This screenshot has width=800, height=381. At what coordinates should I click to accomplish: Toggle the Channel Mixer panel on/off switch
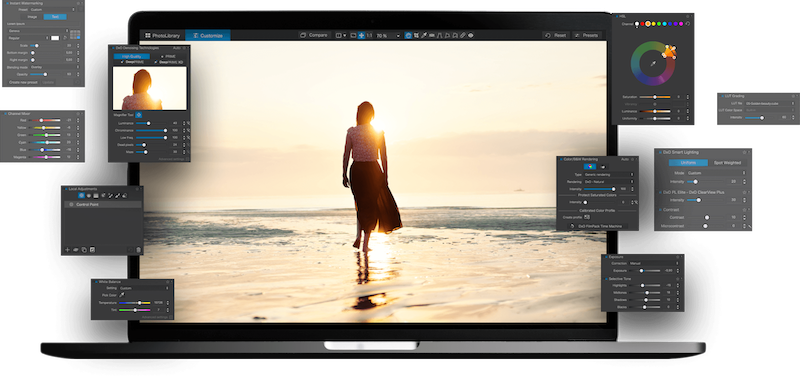pyautogui.click(x=5, y=113)
